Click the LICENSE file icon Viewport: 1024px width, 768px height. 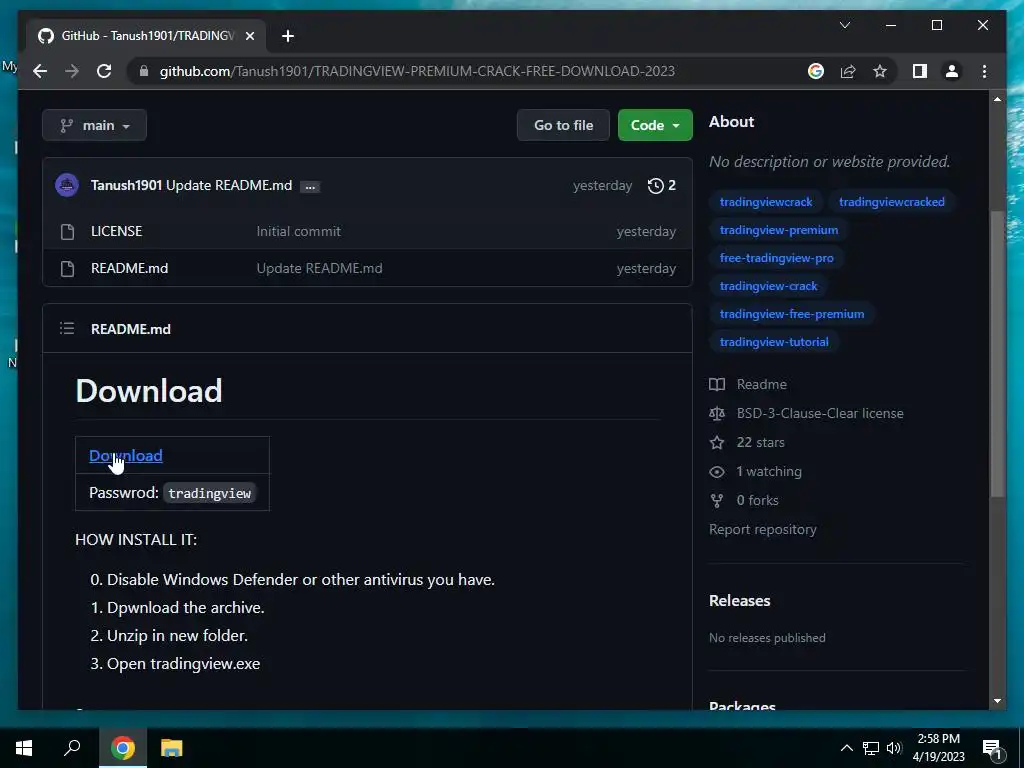coord(67,231)
